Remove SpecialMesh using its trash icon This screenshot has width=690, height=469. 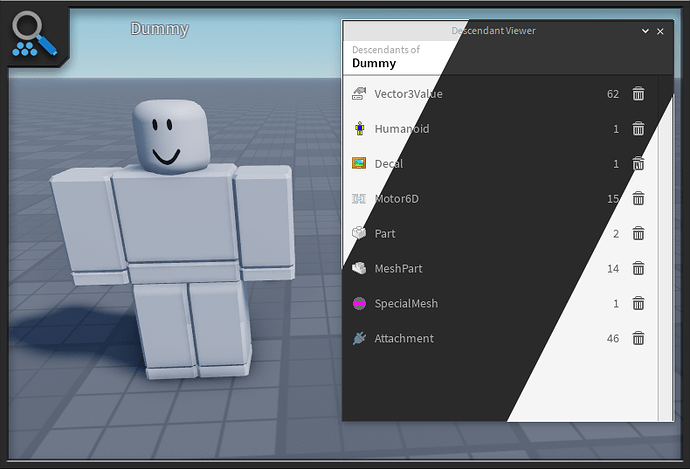(x=638, y=303)
